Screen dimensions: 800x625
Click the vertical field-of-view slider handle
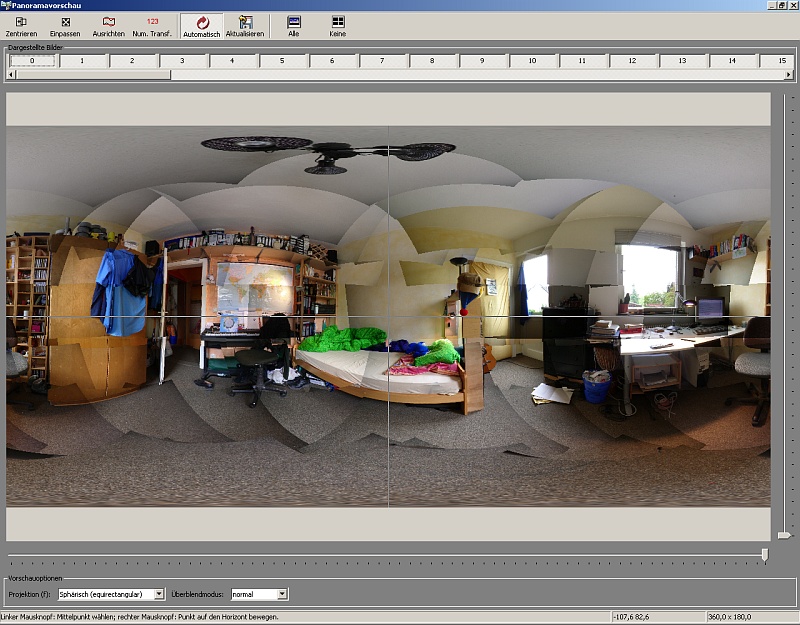785,535
